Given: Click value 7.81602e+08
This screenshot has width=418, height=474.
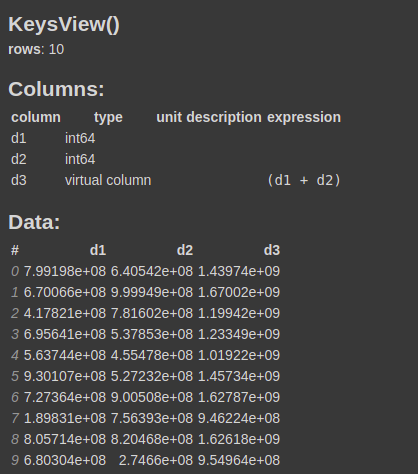Looking at the screenshot, I should (x=152, y=313).
